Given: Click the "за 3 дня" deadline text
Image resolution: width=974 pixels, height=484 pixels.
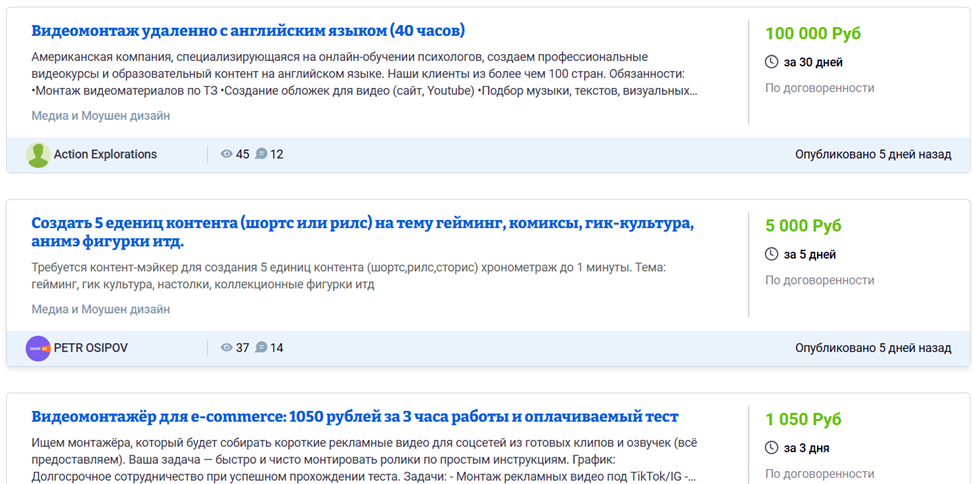Looking at the screenshot, I should pos(806,448).
